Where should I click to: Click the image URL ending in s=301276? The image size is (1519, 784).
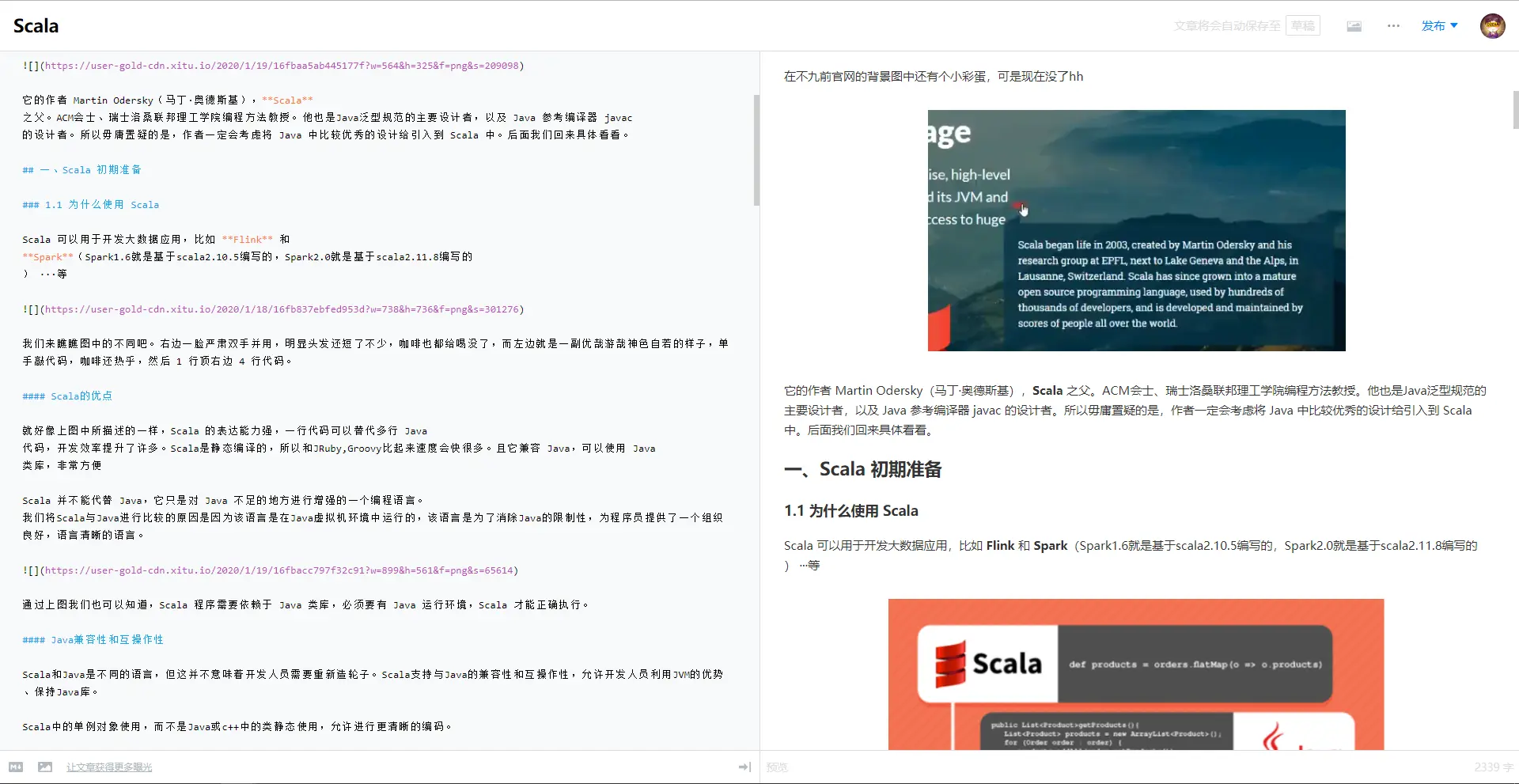(282, 309)
